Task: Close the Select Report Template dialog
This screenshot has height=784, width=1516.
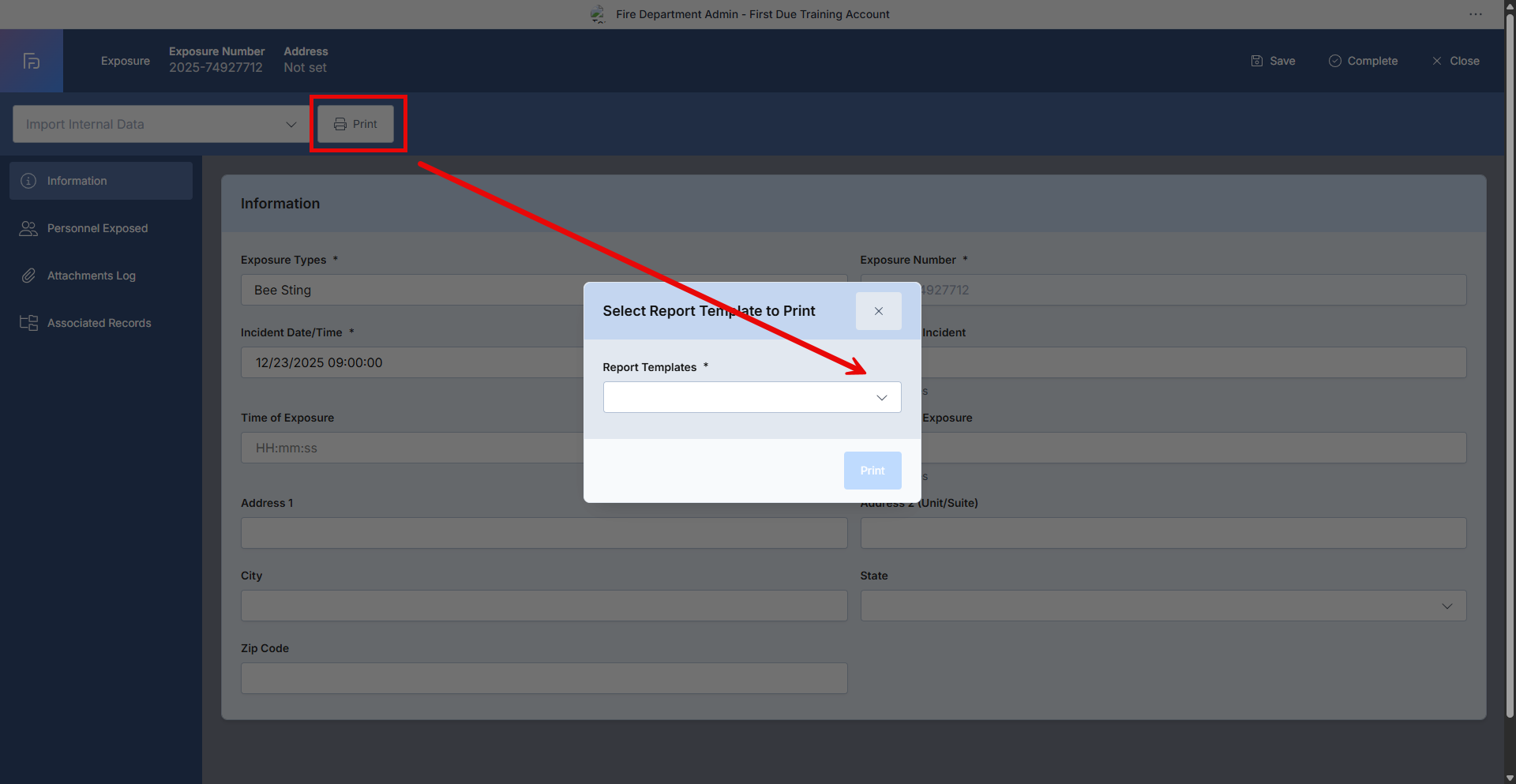Action: pos(878,311)
